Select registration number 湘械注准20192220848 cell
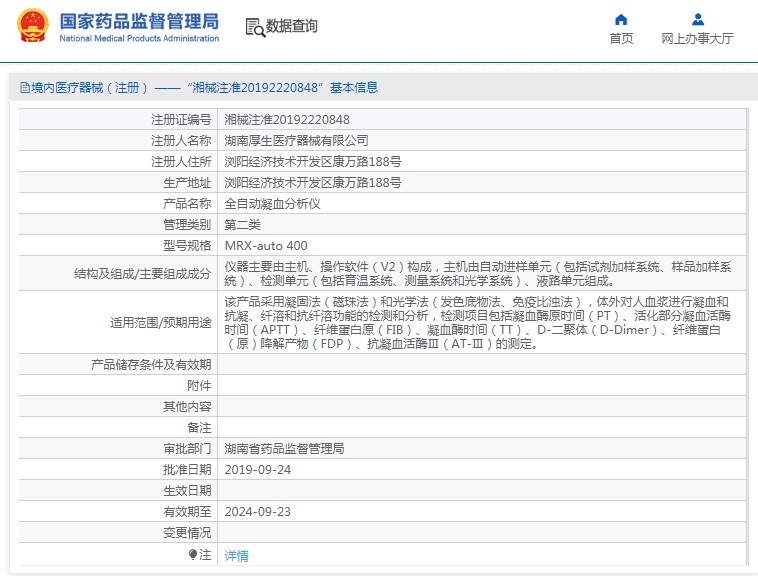The image size is (758, 576). (287, 119)
